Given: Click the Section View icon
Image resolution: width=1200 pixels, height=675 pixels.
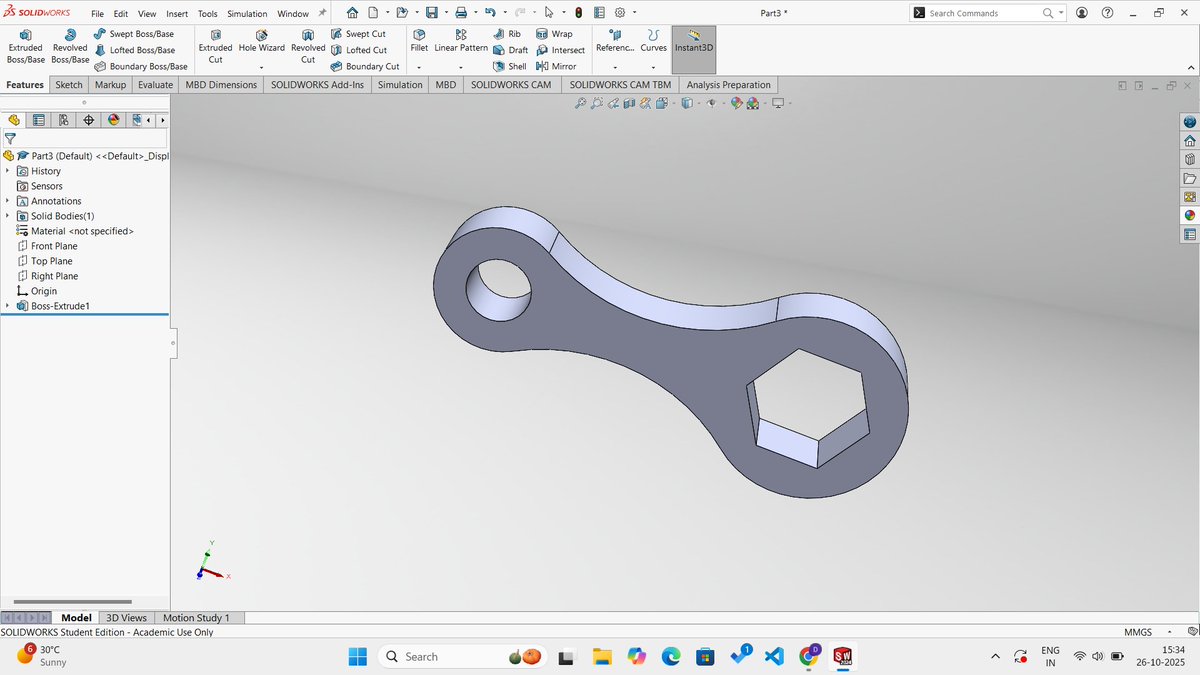Looking at the screenshot, I should point(629,103).
